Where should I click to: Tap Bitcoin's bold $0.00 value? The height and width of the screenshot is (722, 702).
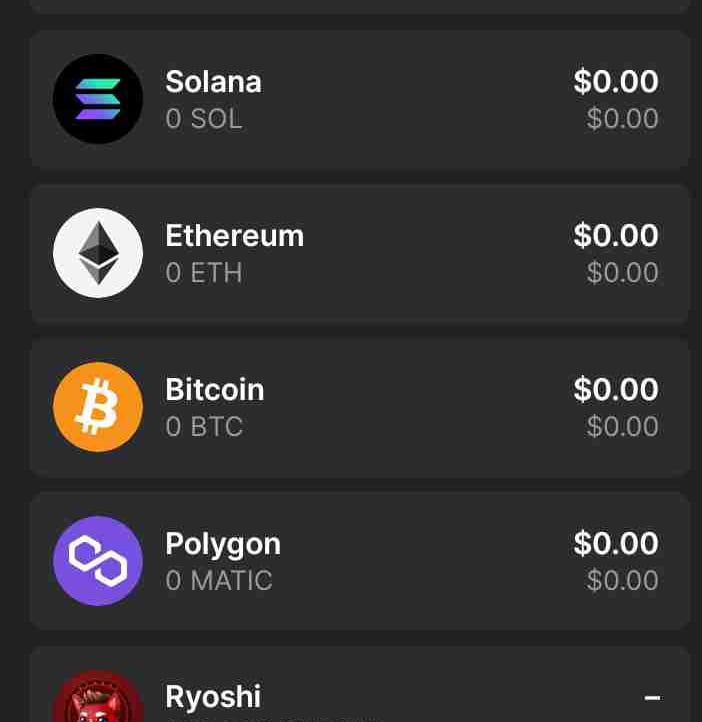pyautogui.click(x=616, y=389)
